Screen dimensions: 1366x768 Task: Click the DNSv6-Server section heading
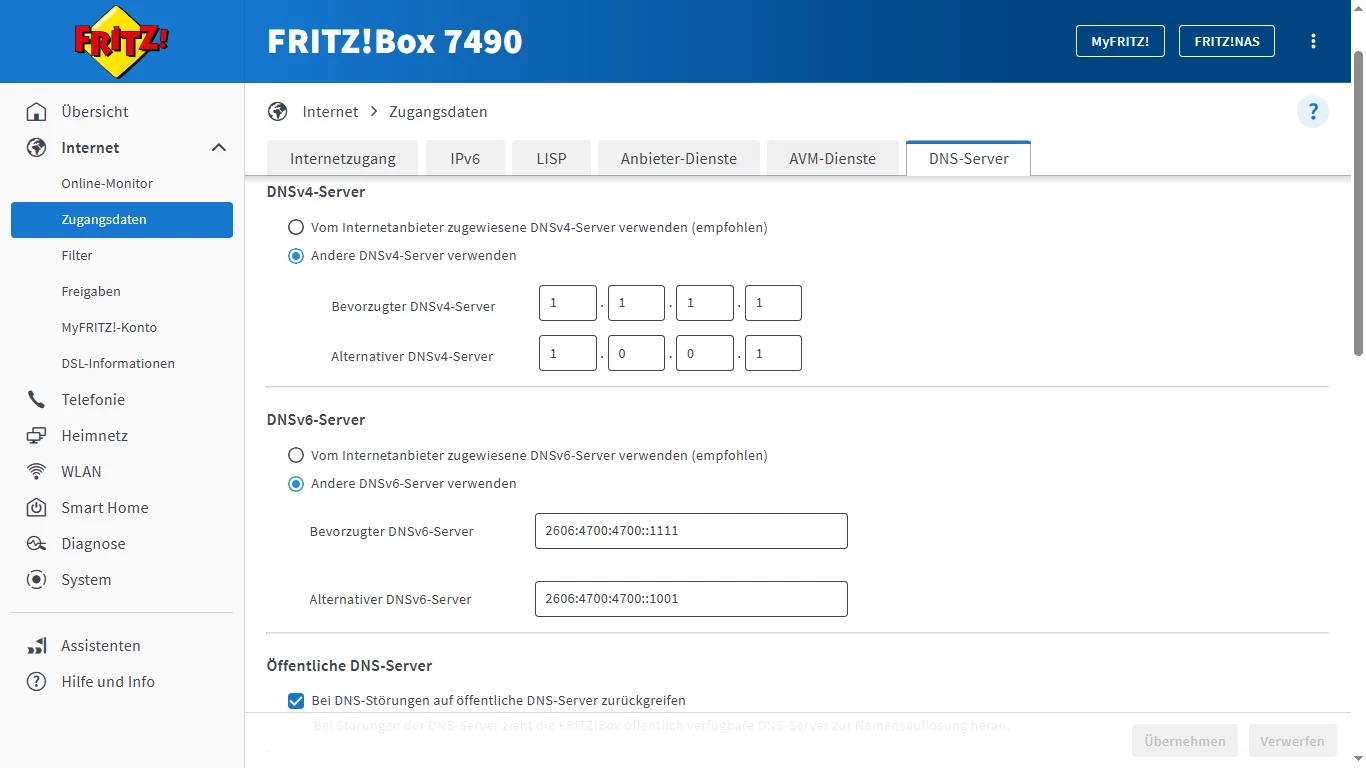click(316, 420)
